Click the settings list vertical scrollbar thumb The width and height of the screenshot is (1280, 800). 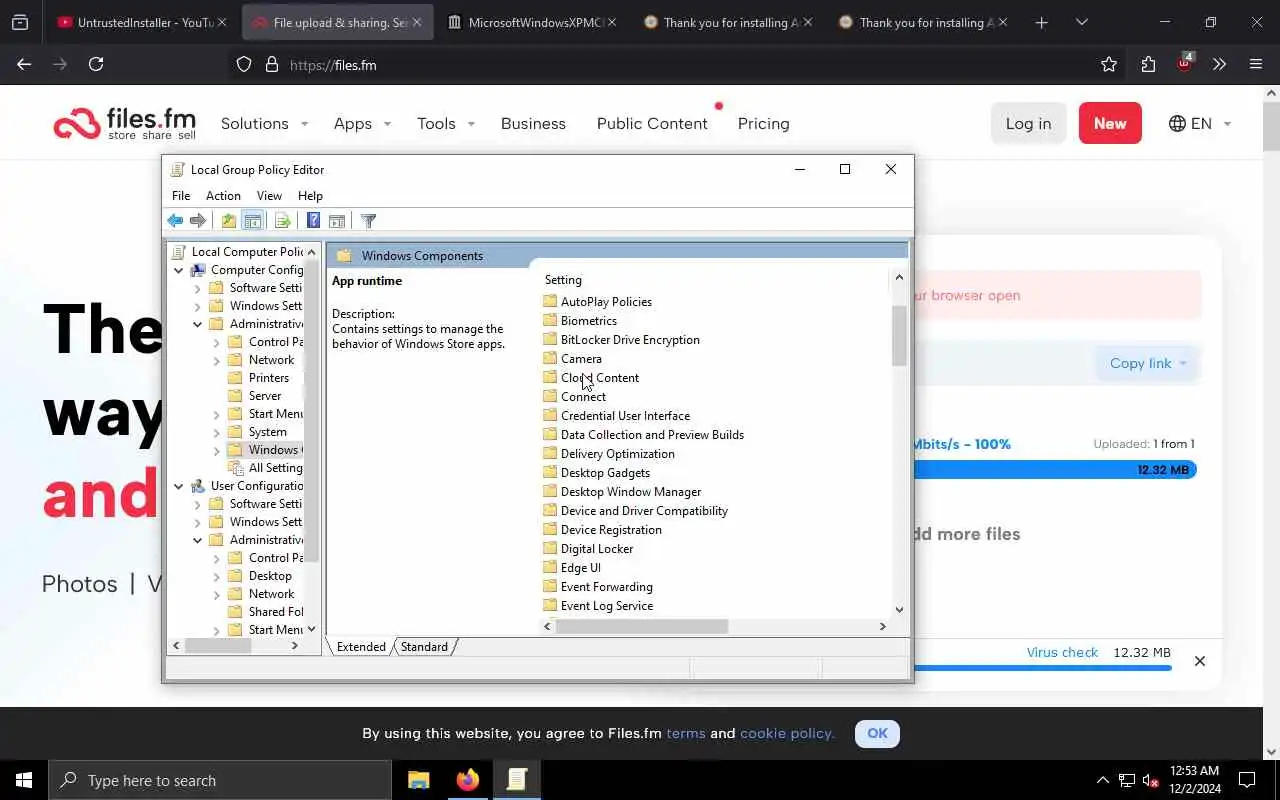pos(898,335)
